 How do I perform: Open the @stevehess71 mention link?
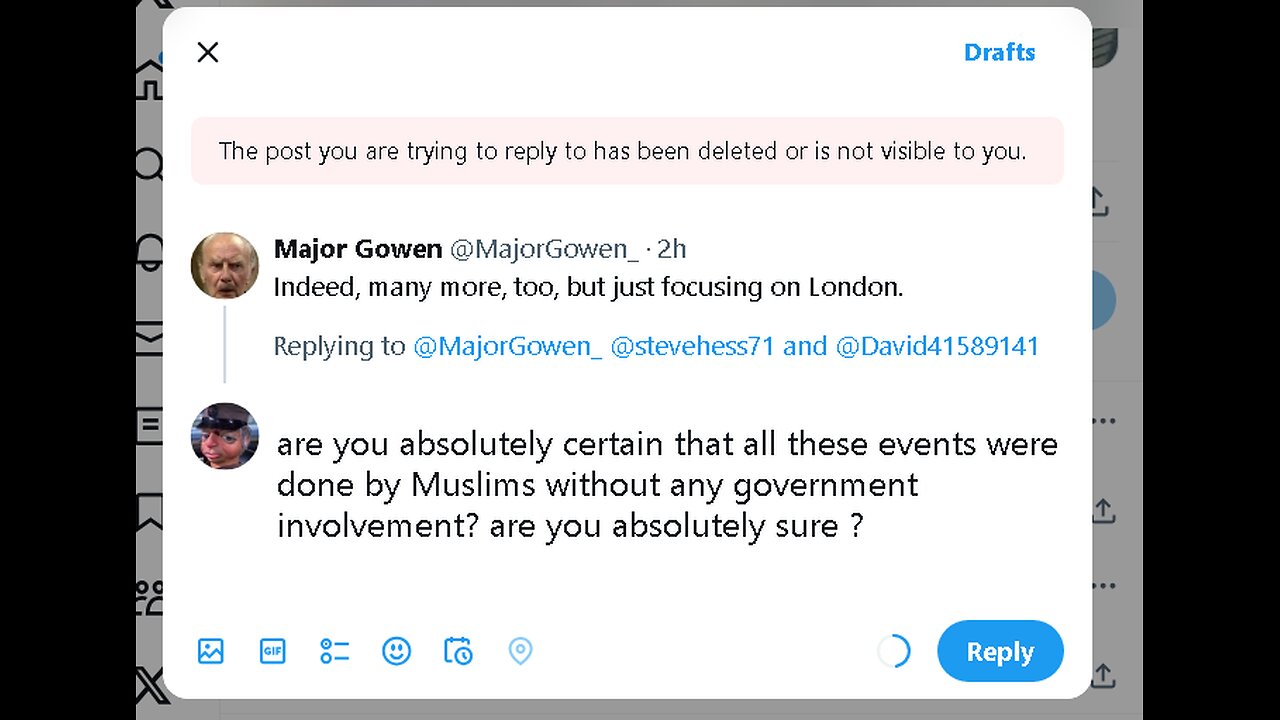point(692,346)
